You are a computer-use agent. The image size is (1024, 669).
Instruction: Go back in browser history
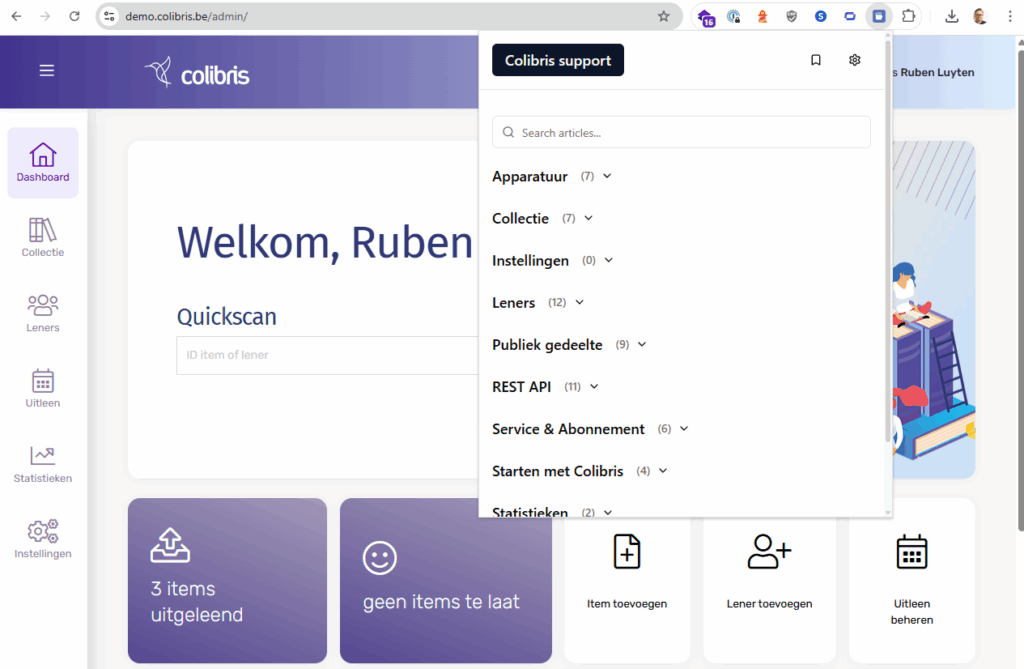(16, 16)
